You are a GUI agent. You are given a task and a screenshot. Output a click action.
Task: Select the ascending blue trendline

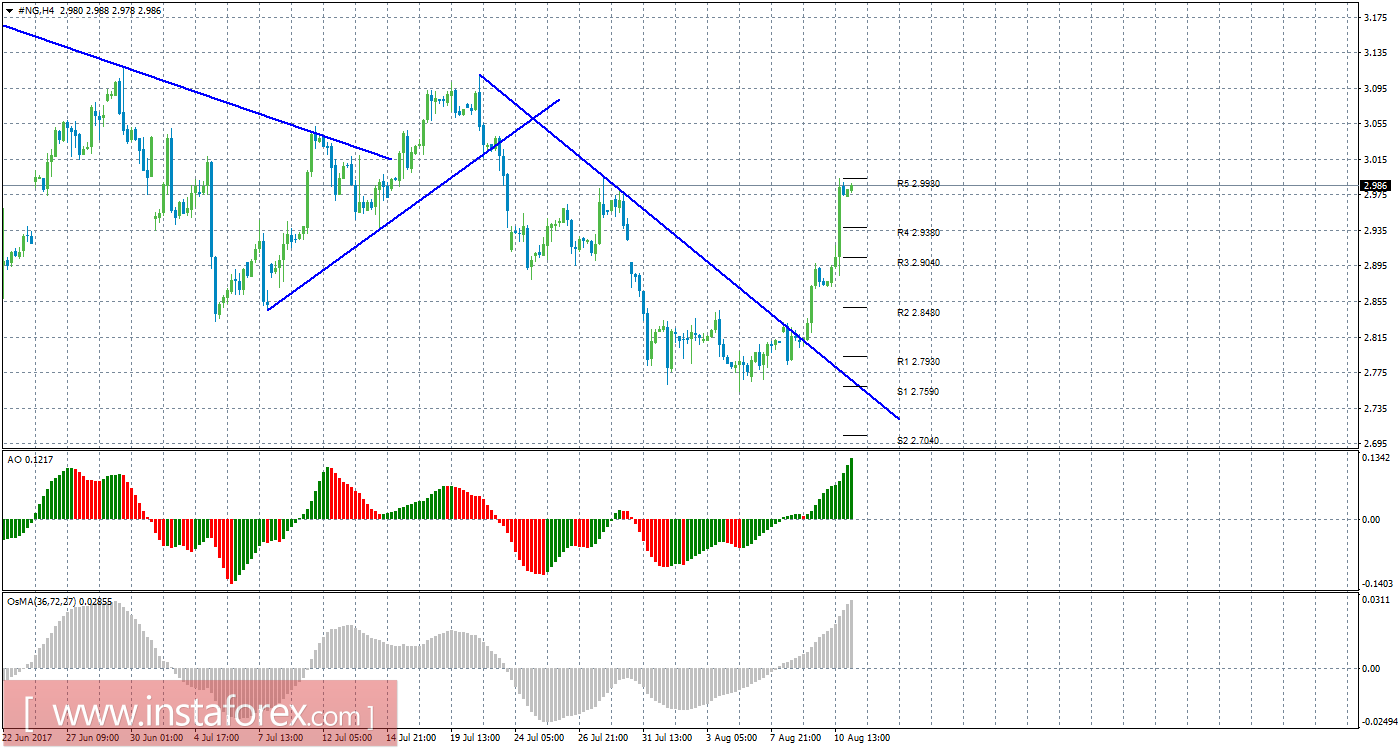413,204
